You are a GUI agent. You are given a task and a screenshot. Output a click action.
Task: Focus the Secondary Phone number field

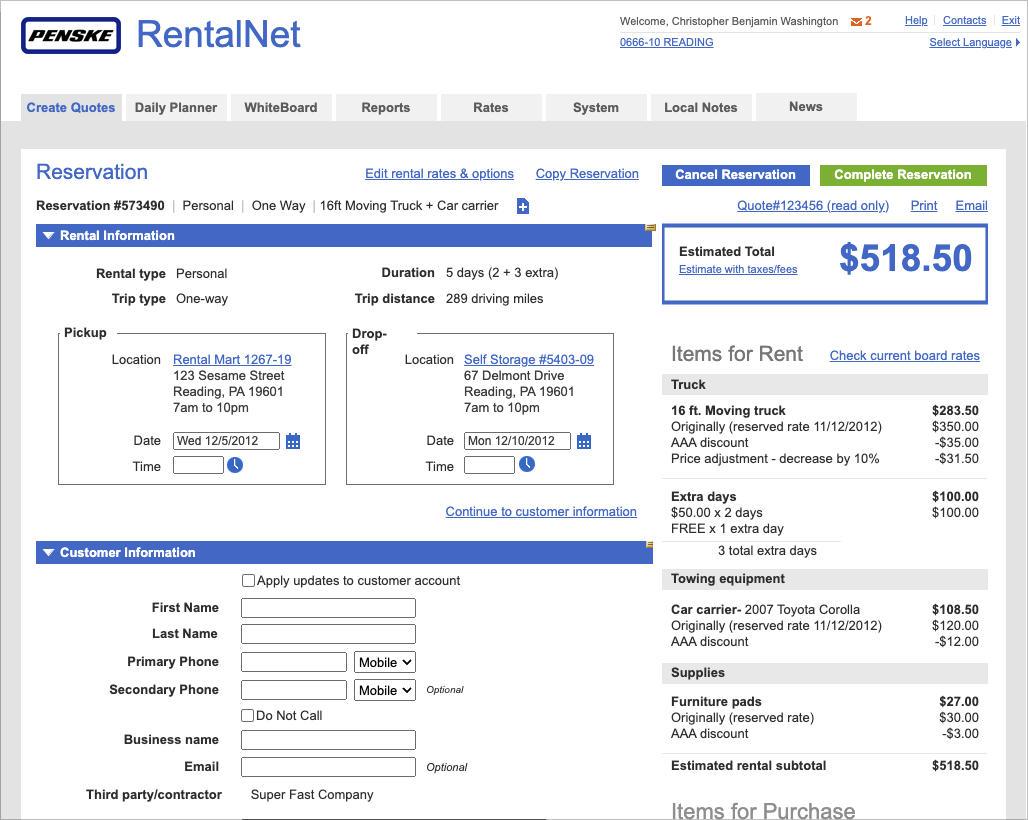pos(294,690)
